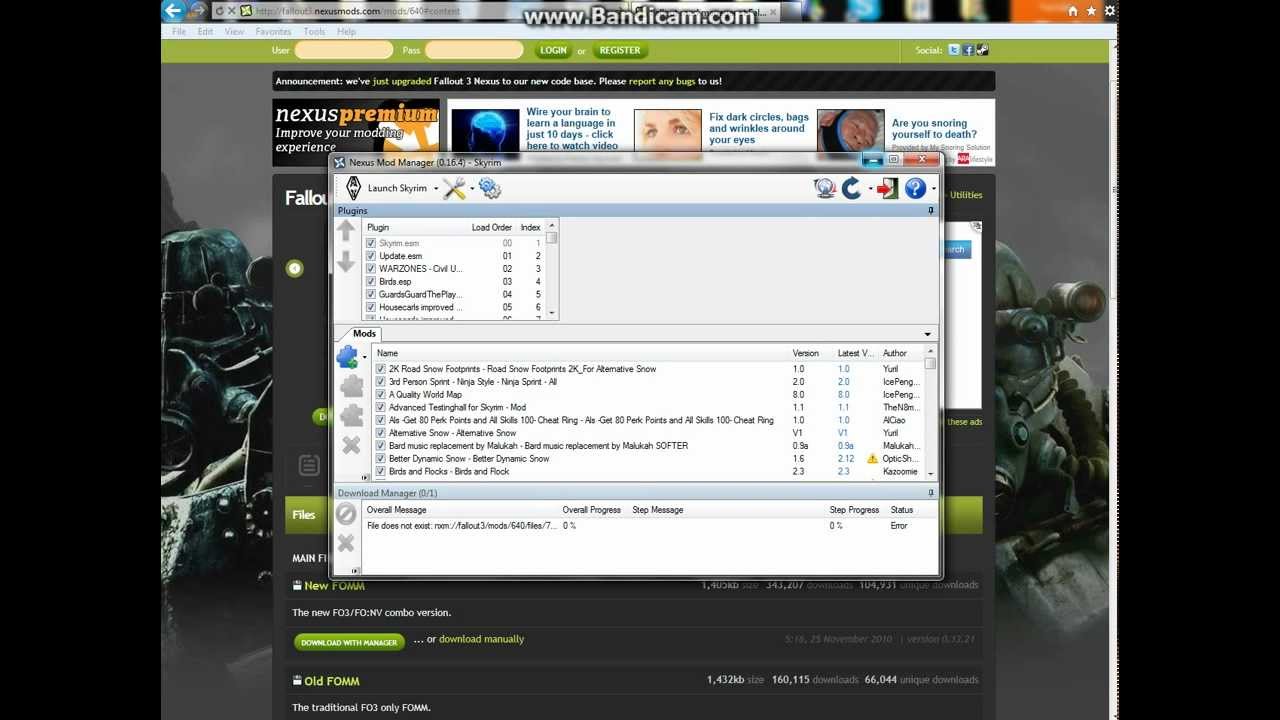Open the browser File menu

pyautogui.click(x=179, y=31)
